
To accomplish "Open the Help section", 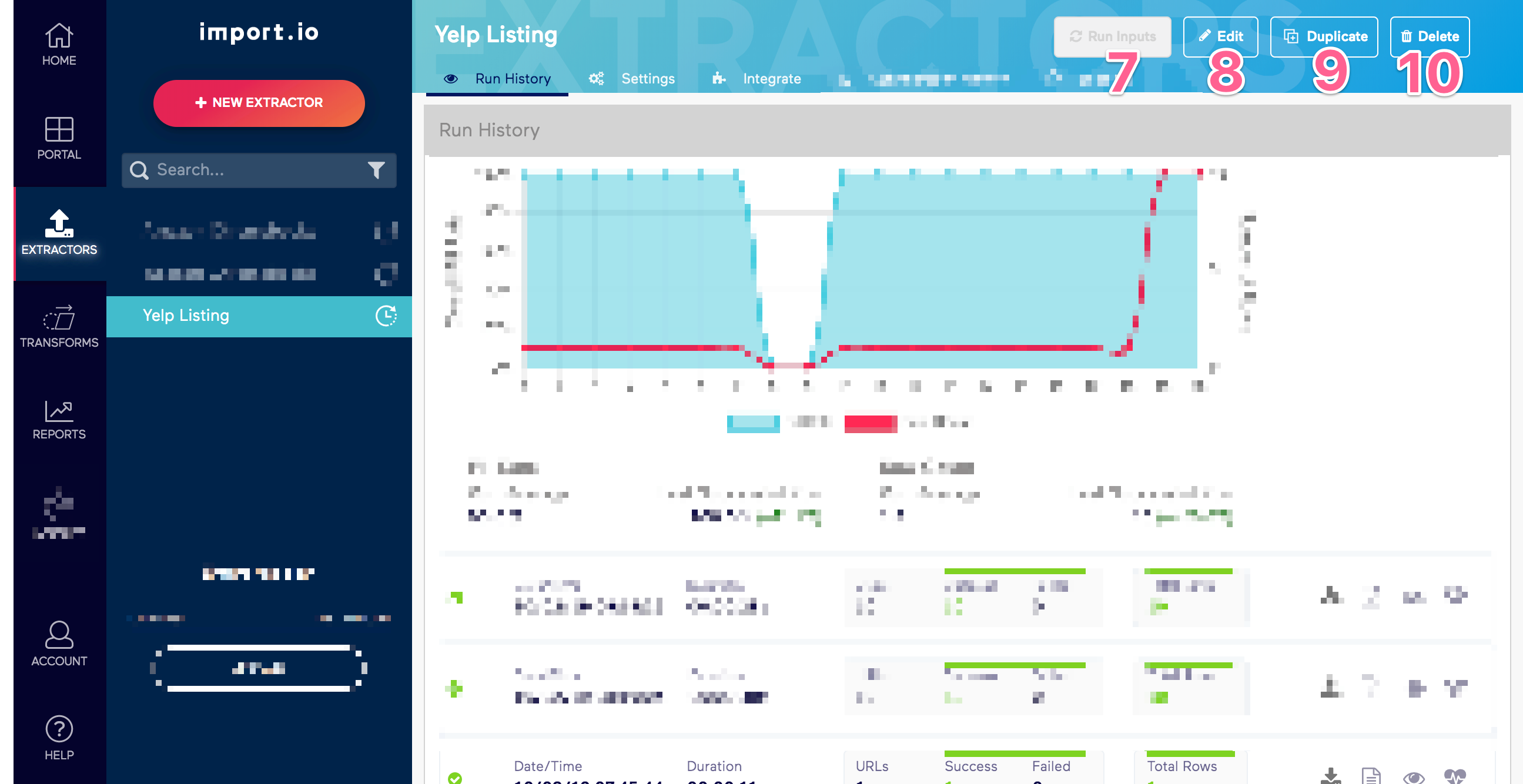I will click(59, 738).
